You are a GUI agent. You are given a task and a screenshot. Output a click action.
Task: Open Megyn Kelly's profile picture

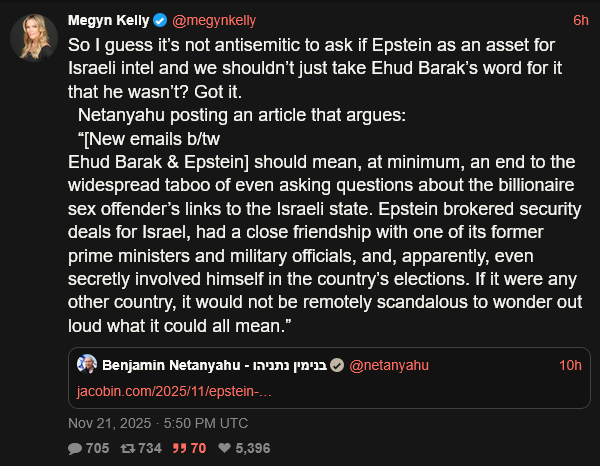(x=33, y=37)
